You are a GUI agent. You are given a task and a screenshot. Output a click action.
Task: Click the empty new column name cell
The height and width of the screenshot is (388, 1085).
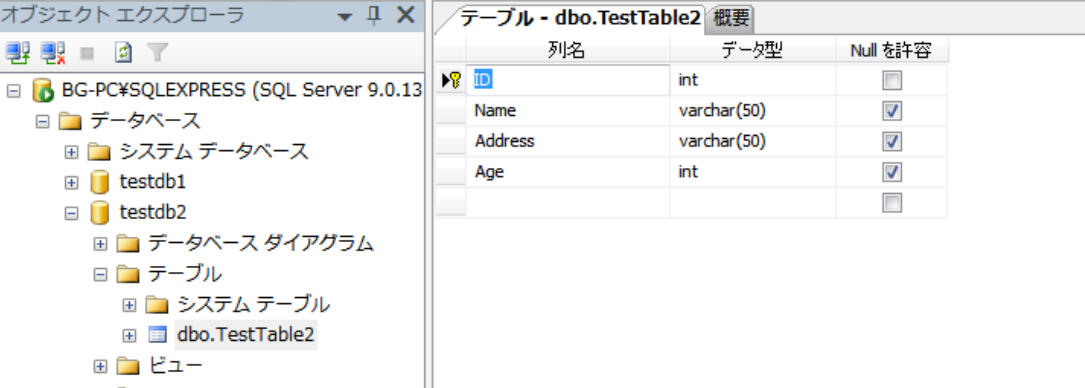(x=567, y=202)
